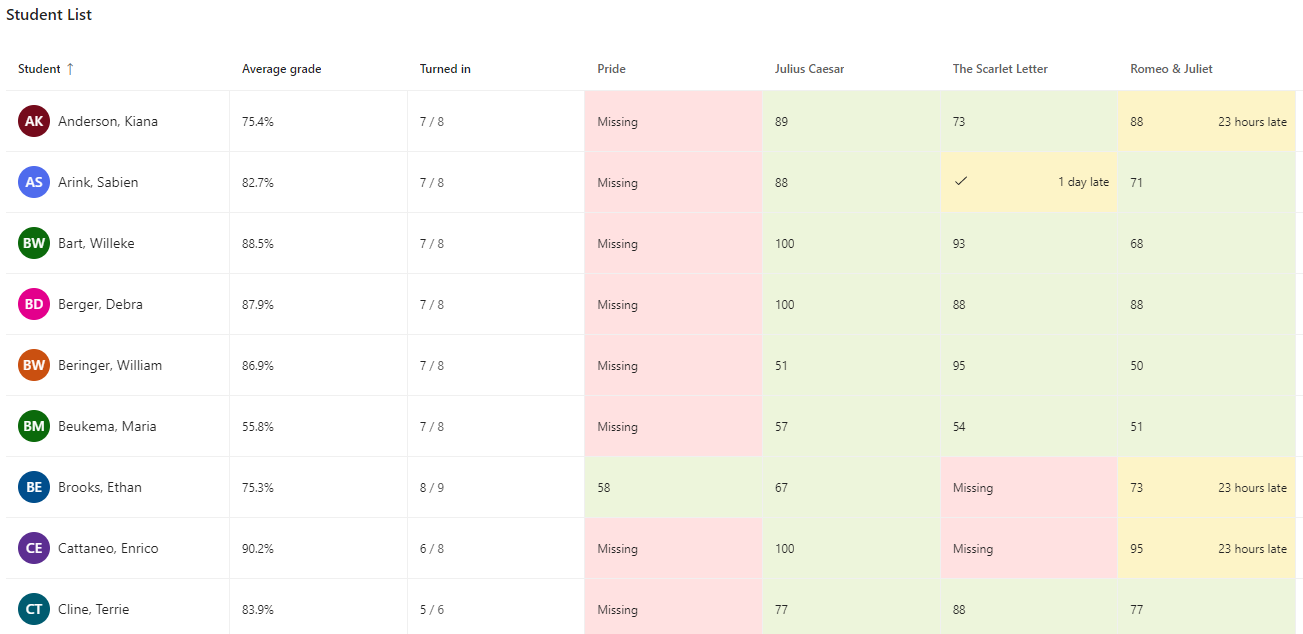The image size is (1303, 634).
Task: Select Anderson's Missing cell for Pride
Action: [x=670, y=120]
